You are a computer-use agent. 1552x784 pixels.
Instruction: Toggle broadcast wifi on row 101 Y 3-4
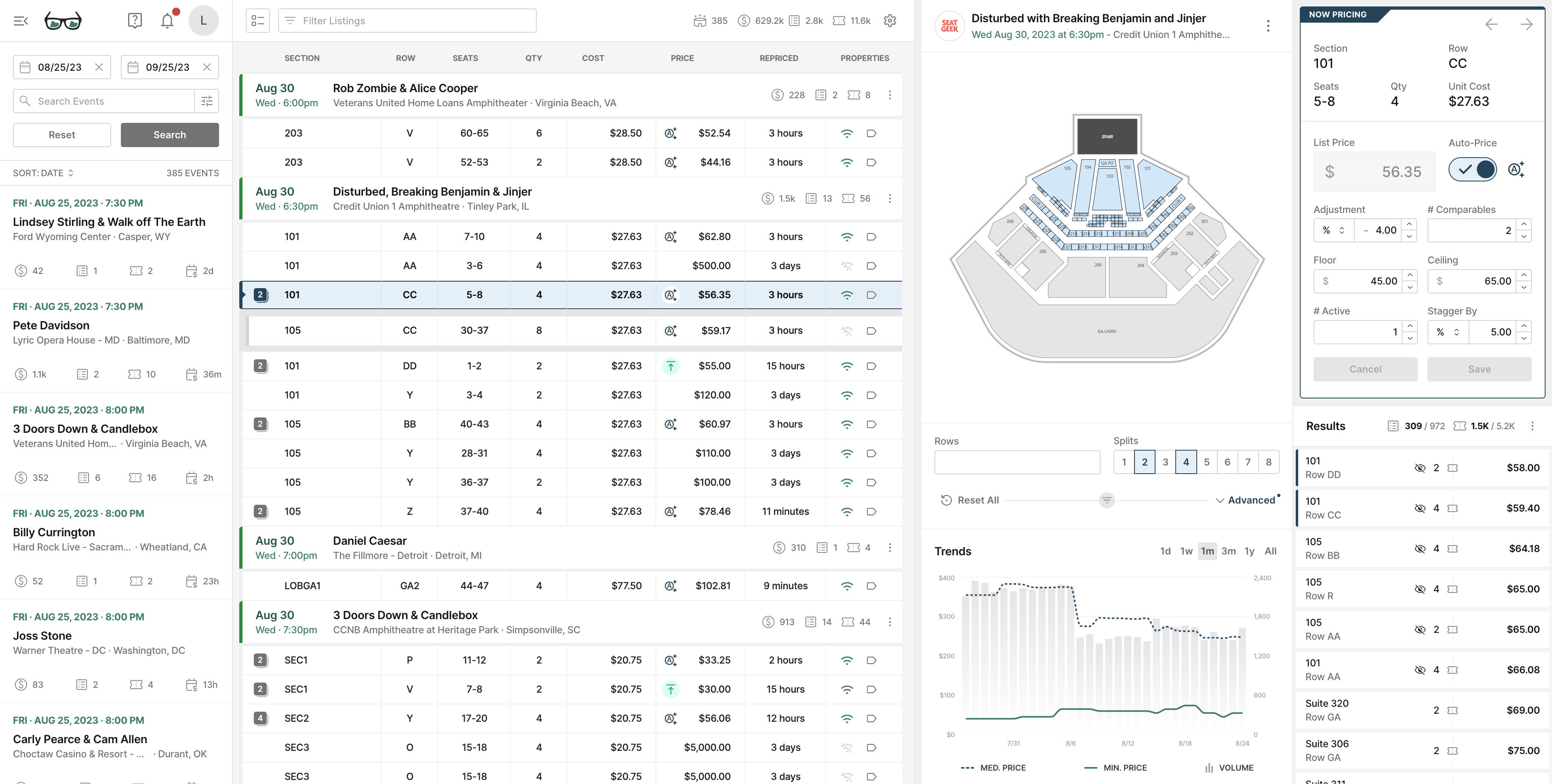[847, 395]
